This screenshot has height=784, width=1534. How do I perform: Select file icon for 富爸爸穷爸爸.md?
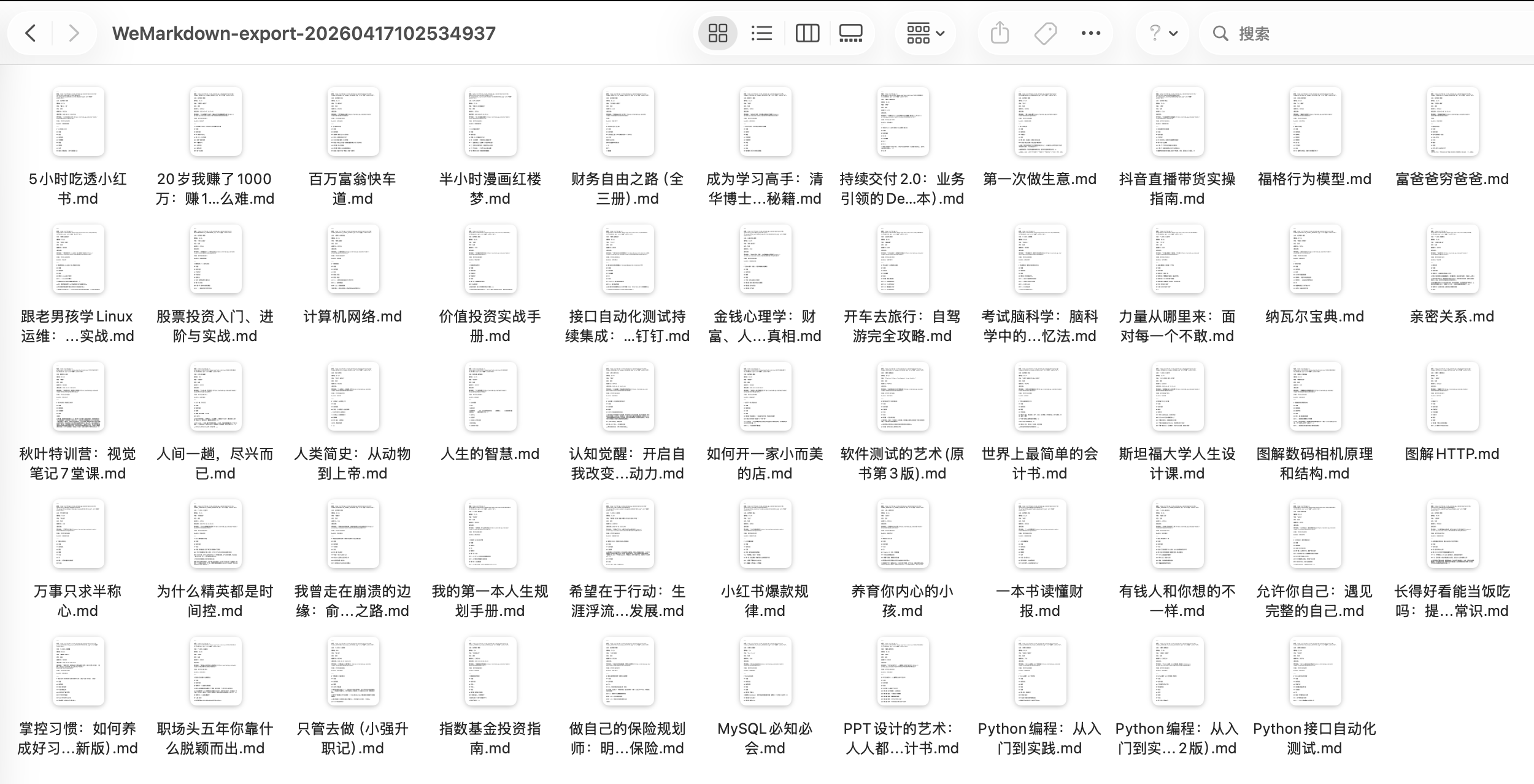[x=1452, y=121]
